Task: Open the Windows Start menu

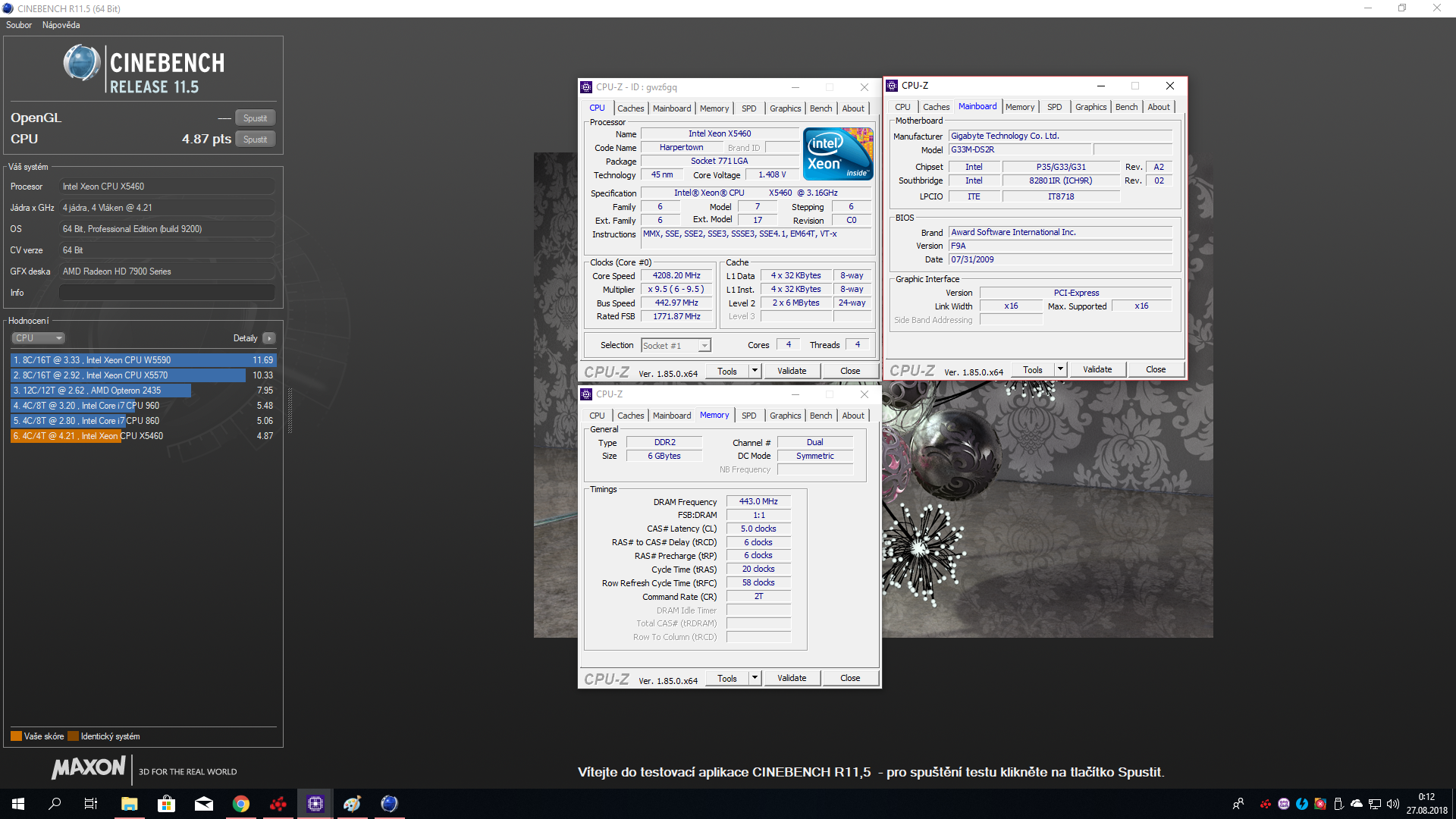Action: (x=18, y=804)
